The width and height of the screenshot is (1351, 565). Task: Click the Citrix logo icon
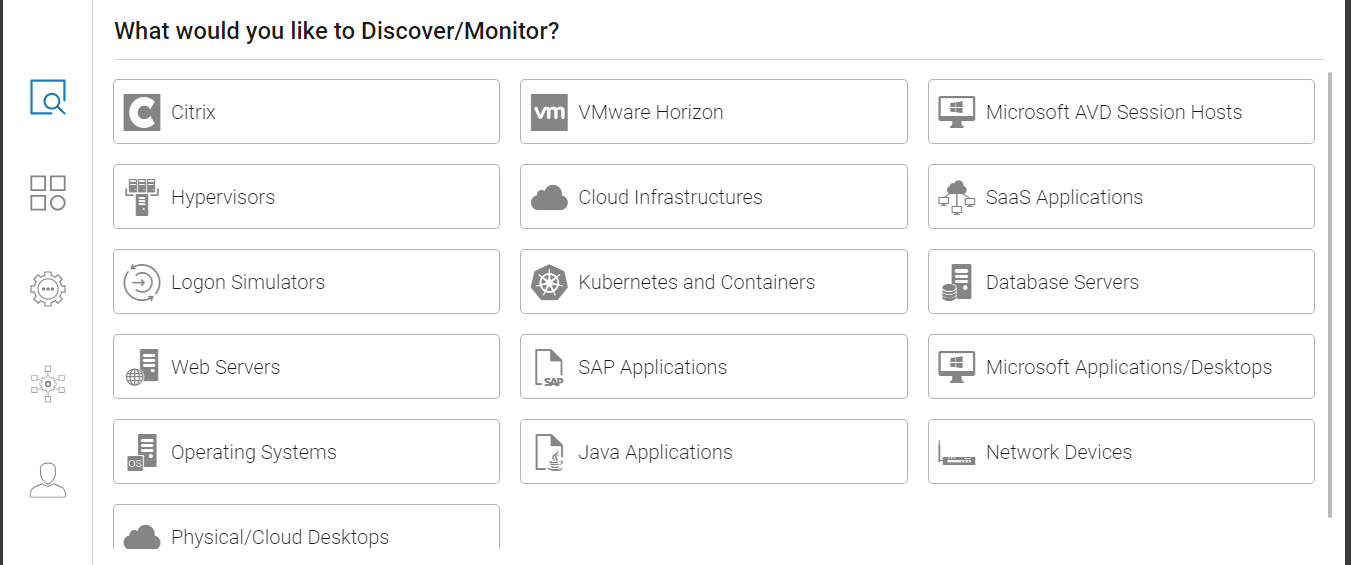[142, 112]
